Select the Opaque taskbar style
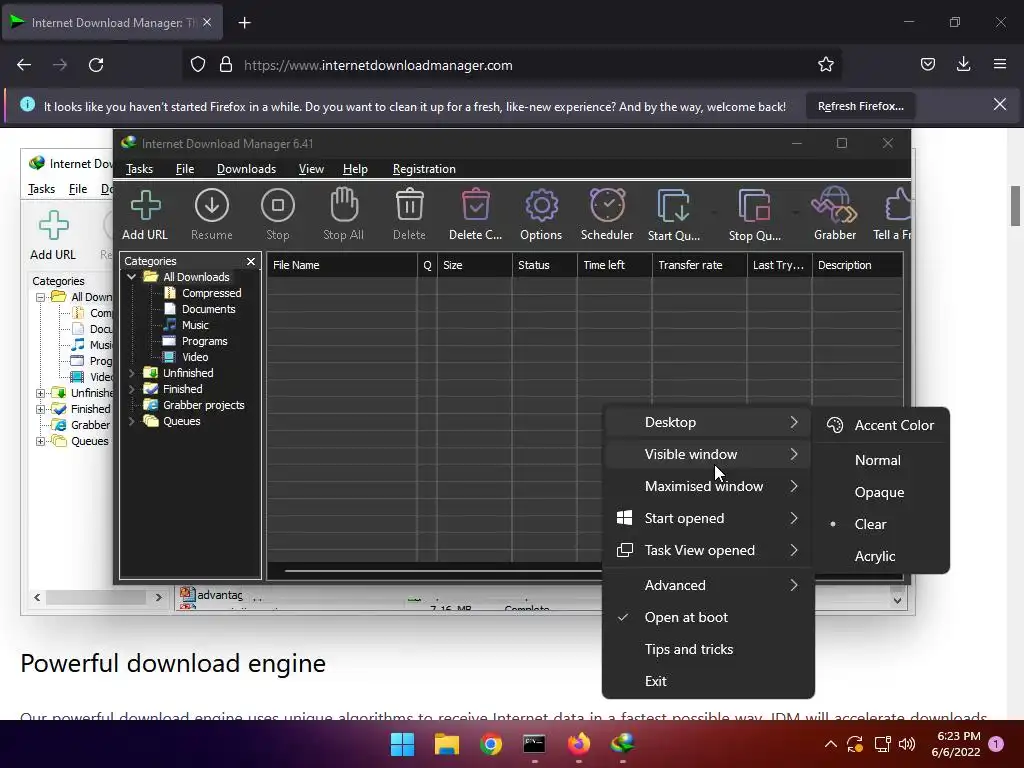 coord(882,492)
